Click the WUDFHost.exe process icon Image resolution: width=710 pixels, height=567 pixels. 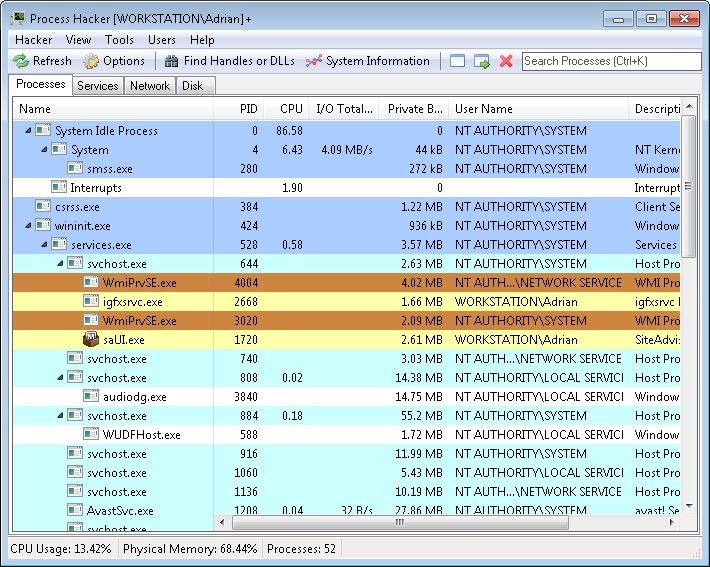(x=91, y=434)
